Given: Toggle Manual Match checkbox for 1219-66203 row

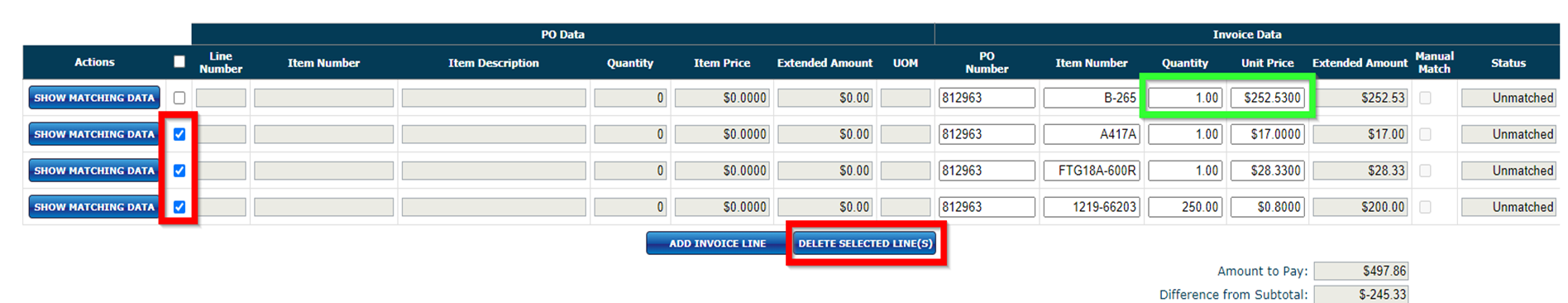Looking at the screenshot, I should 1425,207.
